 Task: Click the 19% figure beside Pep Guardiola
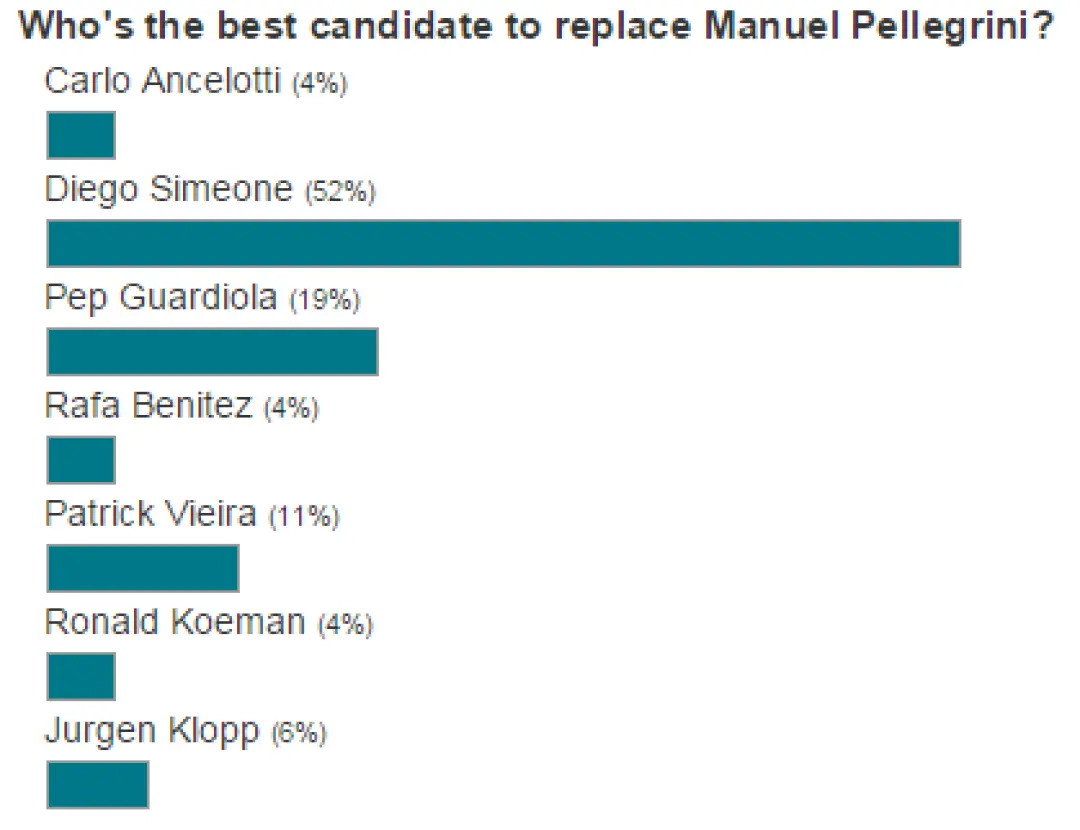tap(324, 300)
